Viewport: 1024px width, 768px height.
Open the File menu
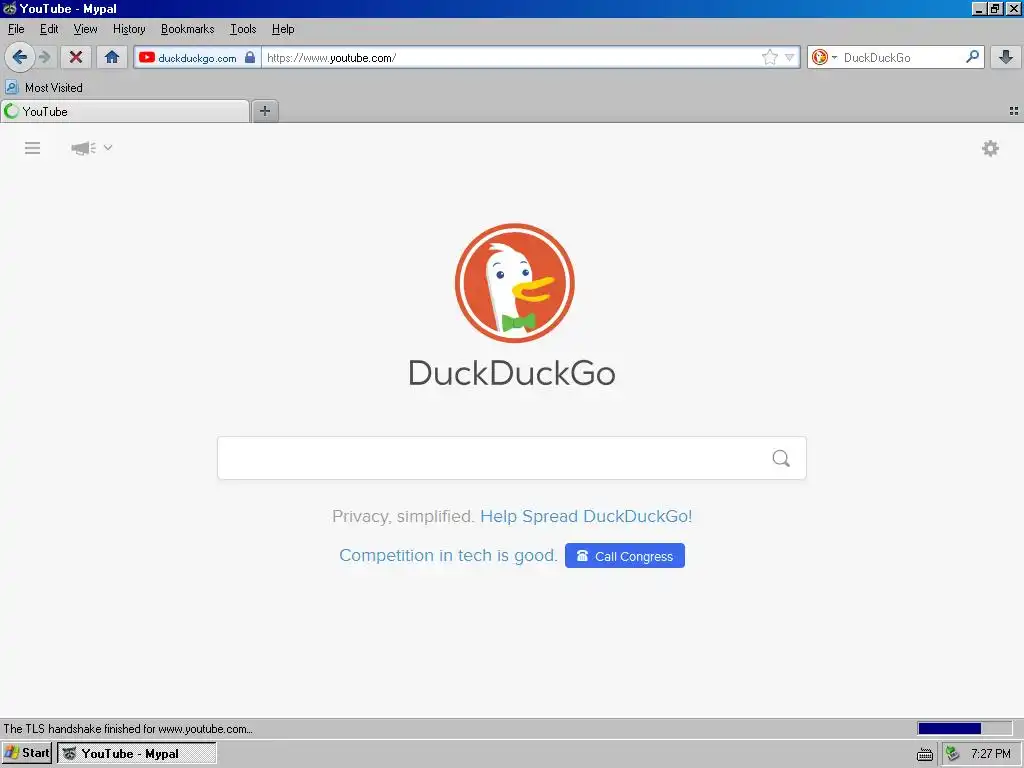pos(16,29)
